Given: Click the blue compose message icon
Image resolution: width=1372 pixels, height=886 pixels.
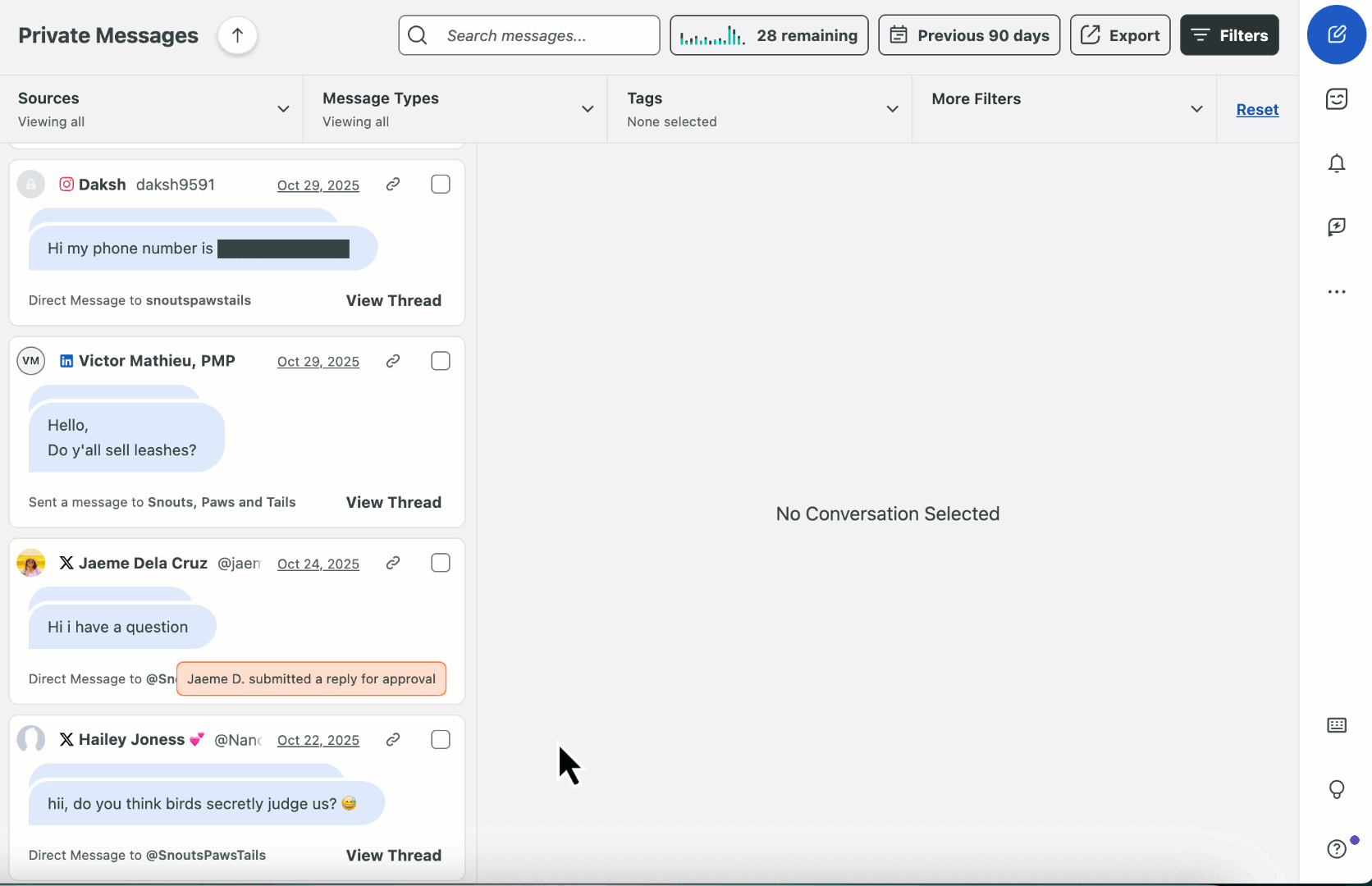Looking at the screenshot, I should click(x=1336, y=34).
